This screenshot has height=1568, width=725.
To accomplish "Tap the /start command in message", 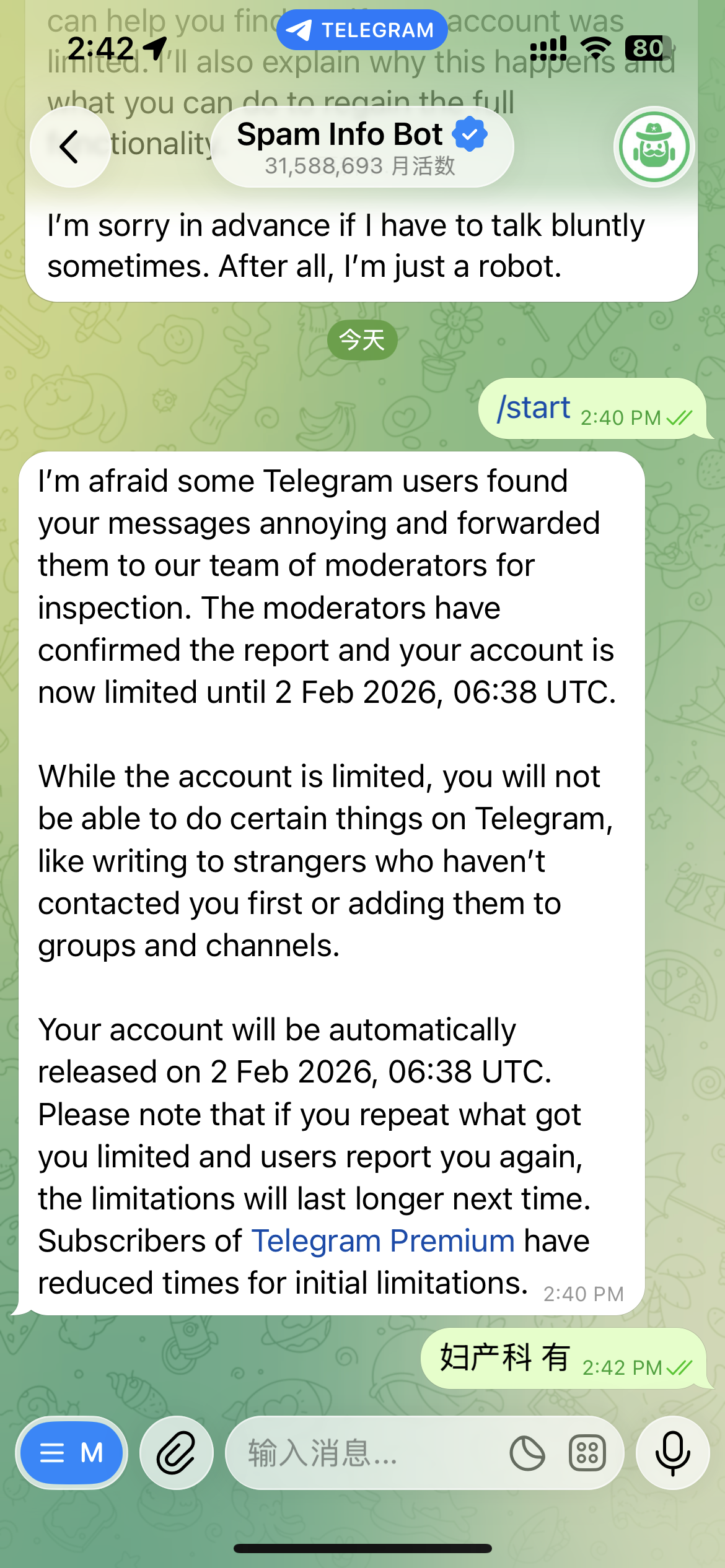I will pyautogui.click(x=534, y=408).
